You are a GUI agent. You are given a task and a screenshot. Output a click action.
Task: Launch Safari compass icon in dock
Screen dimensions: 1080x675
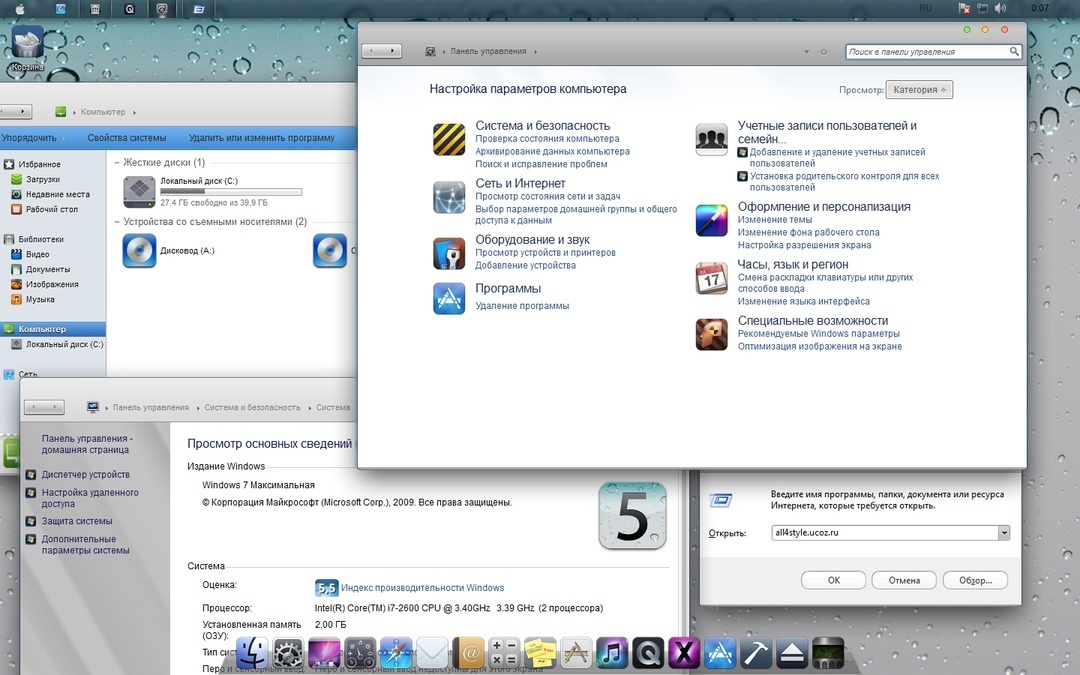pyautogui.click(x=396, y=653)
